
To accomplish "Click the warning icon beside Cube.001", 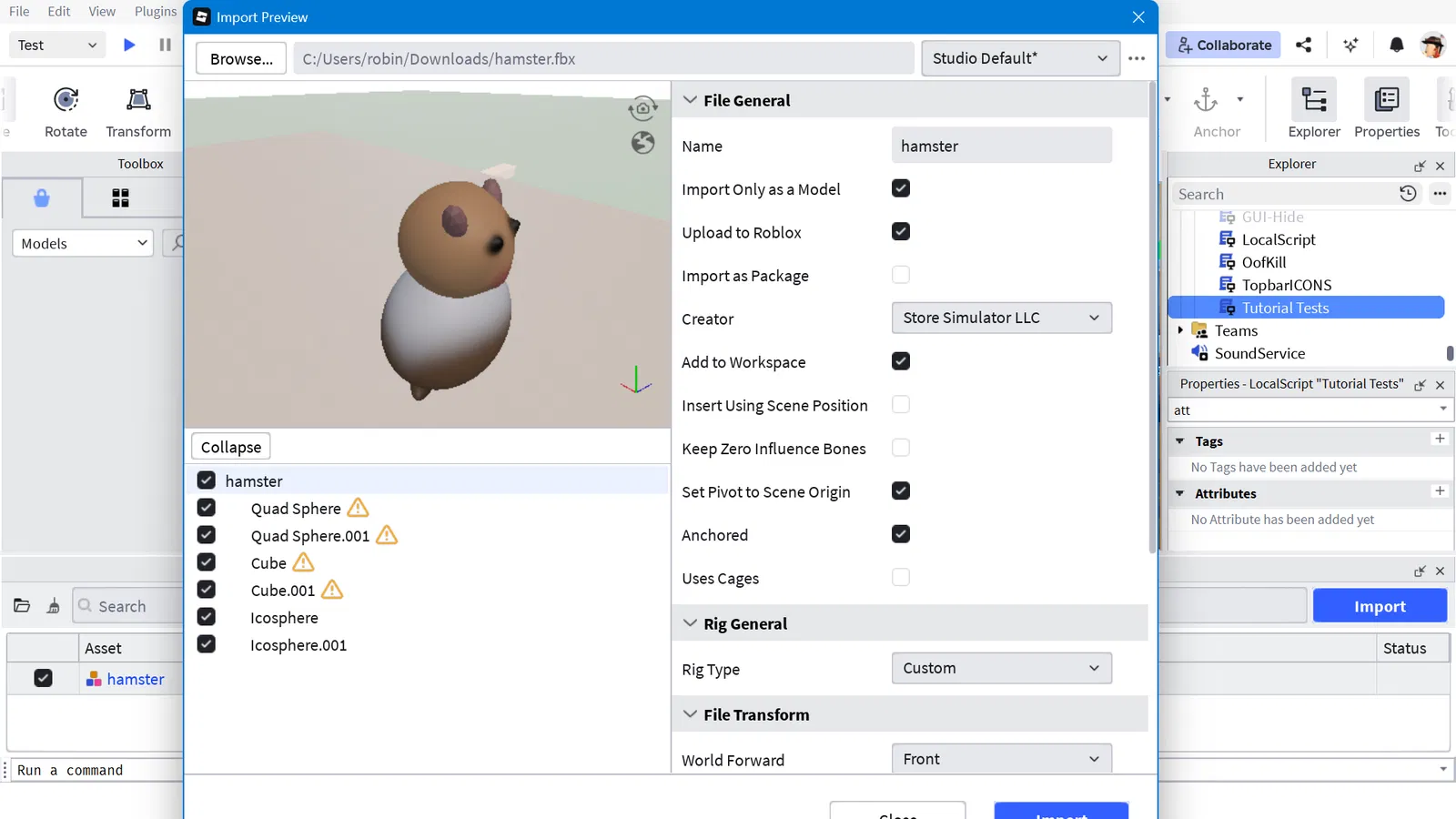I will point(332,590).
